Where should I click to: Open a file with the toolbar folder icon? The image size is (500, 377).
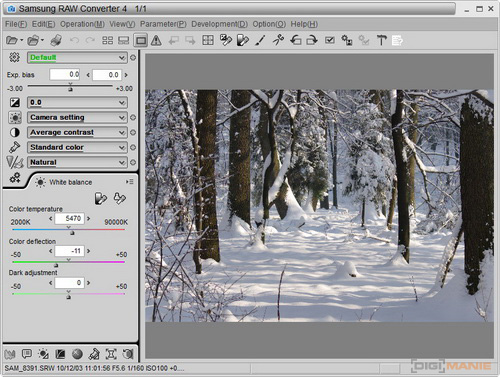[12, 41]
